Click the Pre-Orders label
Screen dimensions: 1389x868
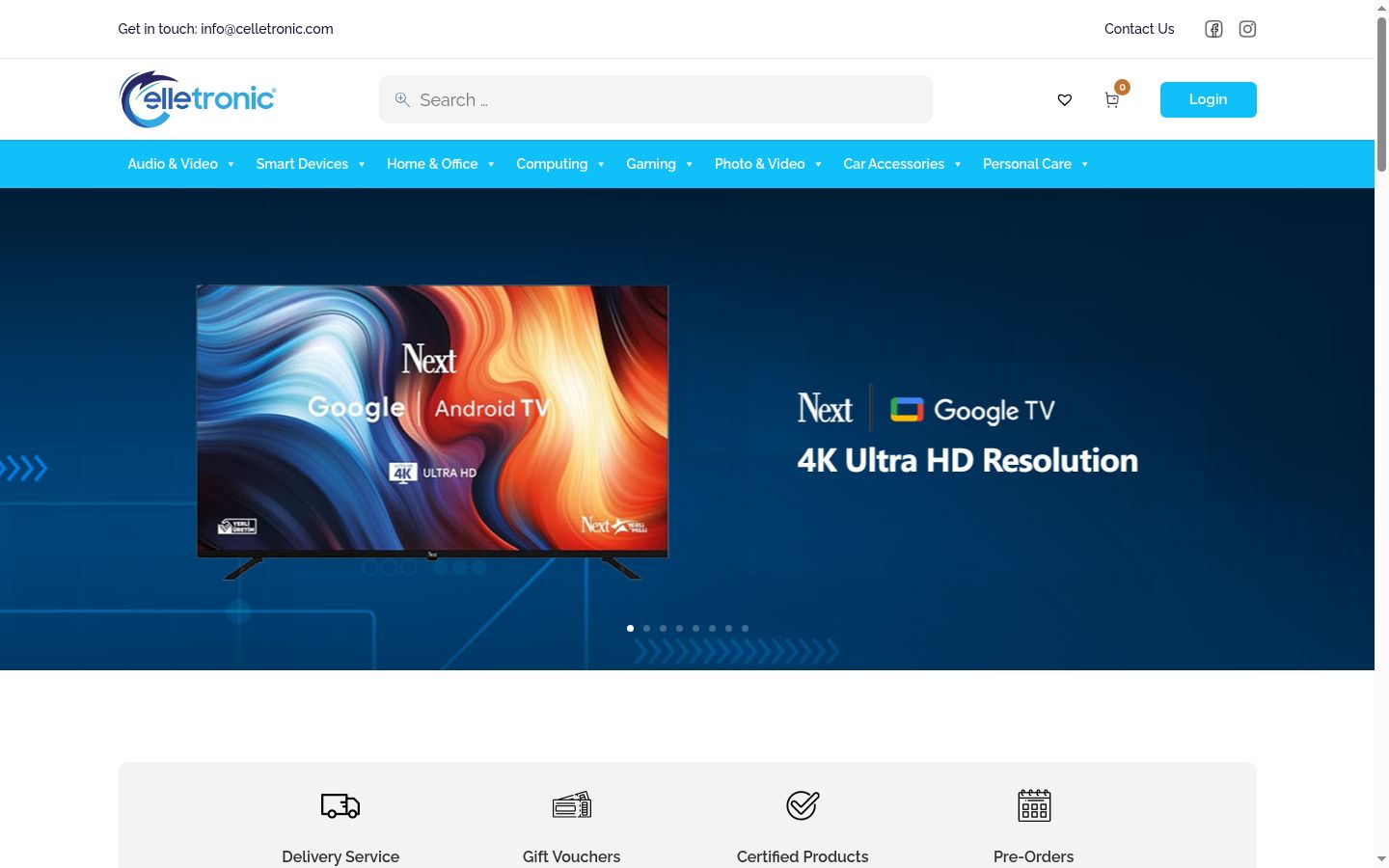point(1034,856)
